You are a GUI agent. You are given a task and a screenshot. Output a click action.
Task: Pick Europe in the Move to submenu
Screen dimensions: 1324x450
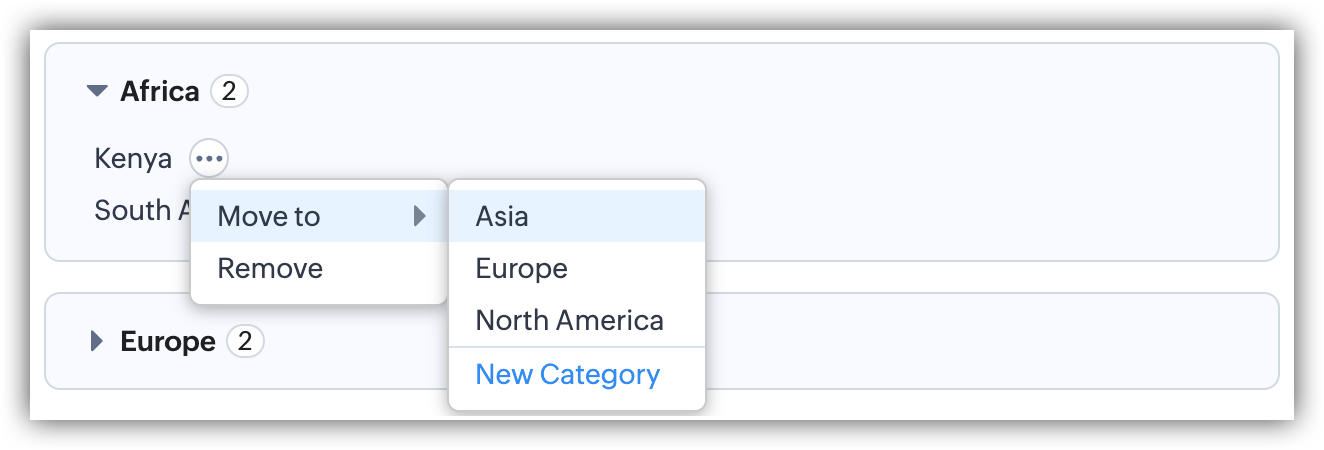pyautogui.click(x=521, y=268)
